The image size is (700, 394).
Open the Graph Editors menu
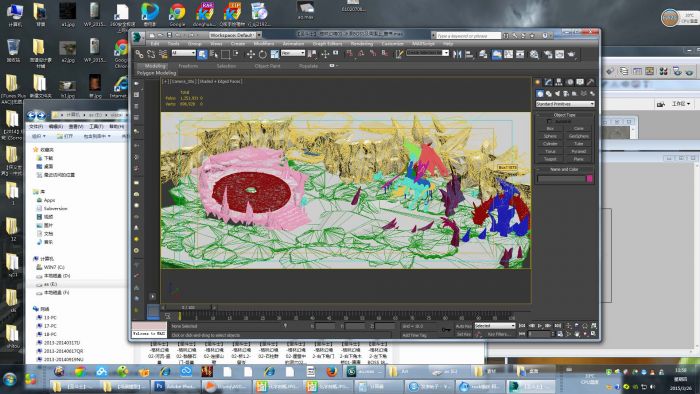[x=327, y=44]
